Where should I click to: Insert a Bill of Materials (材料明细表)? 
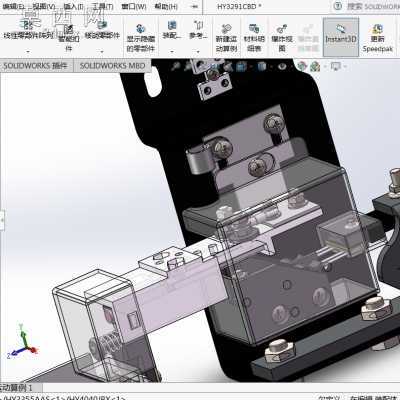pos(254,38)
